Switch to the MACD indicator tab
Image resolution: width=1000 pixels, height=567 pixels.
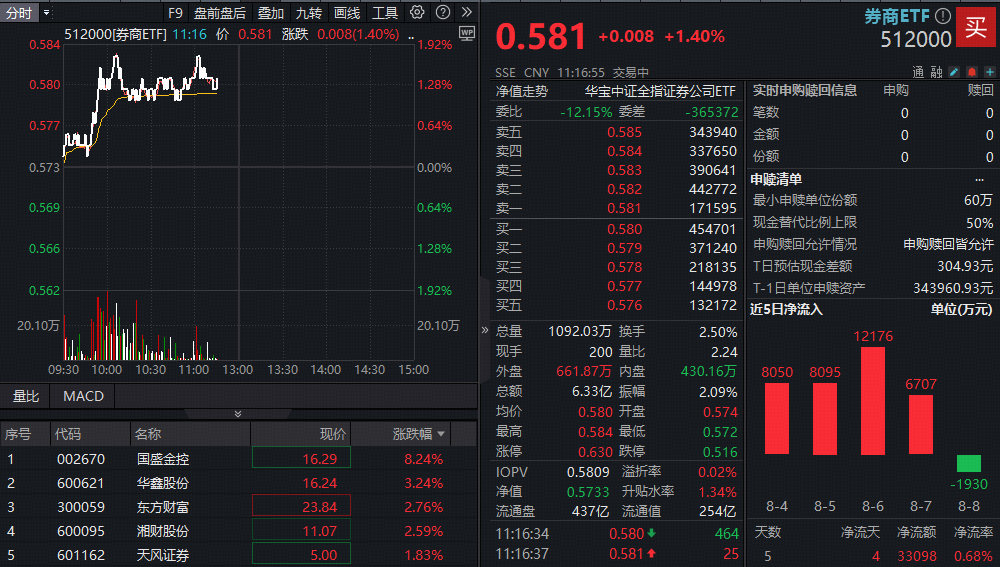coord(83,396)
